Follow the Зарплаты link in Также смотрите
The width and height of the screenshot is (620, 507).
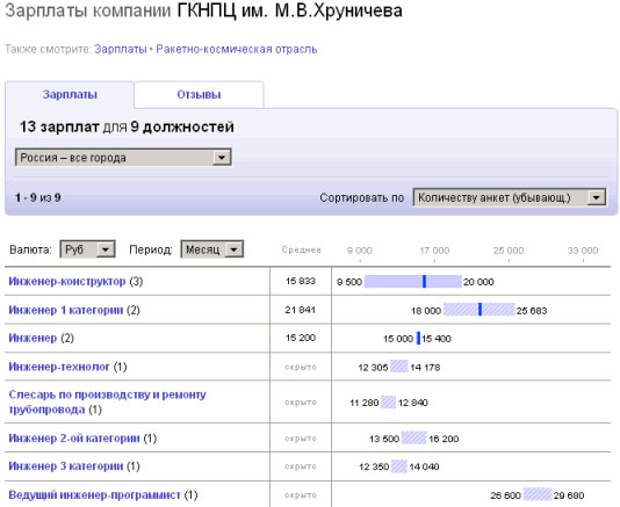click(120, 49)
